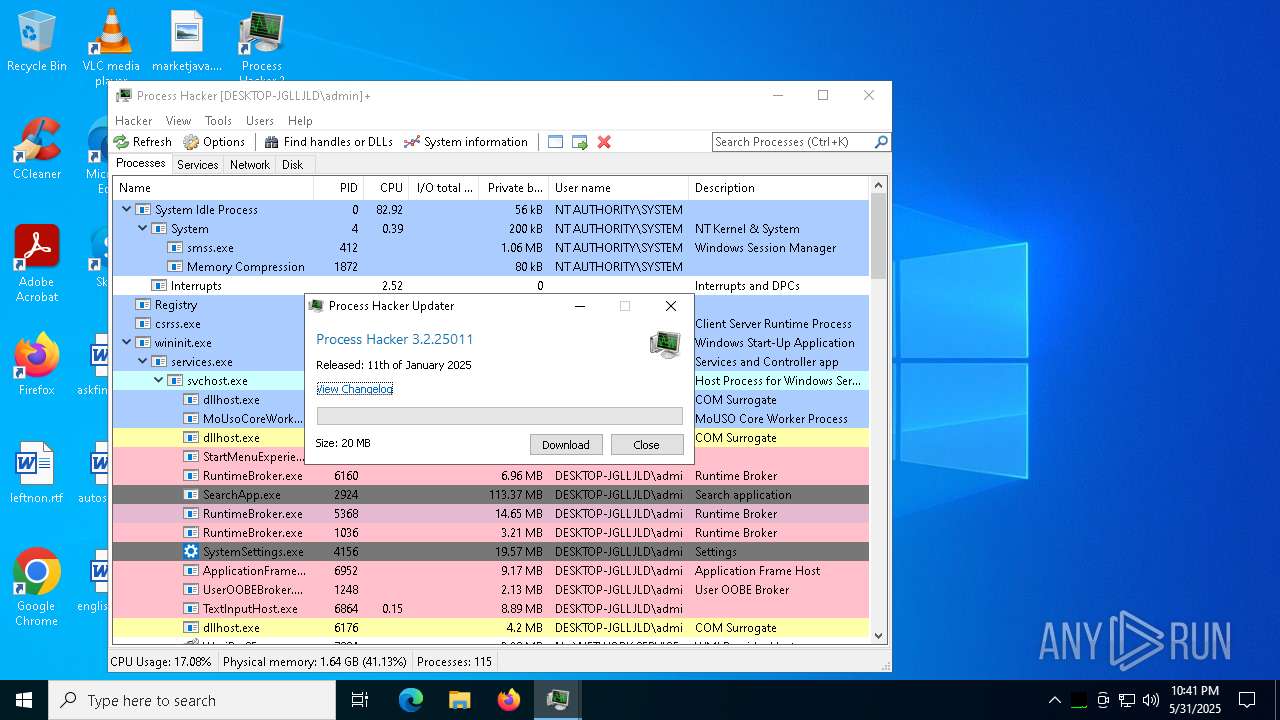Select the Registry process row

tap(208, 305)
